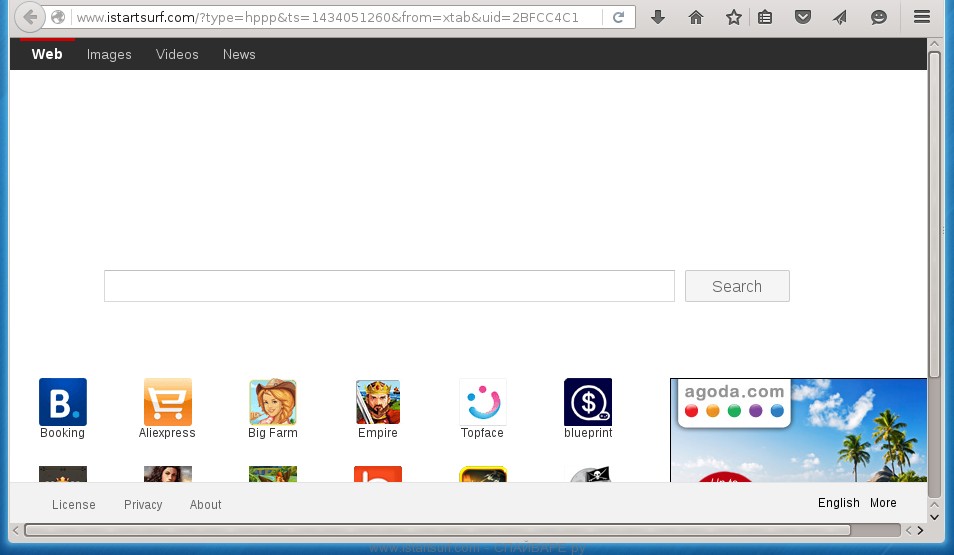The width and height of the screenshot is (954, 555).
Task: Bookmark this page with the star icon
Action: point(734,17)
